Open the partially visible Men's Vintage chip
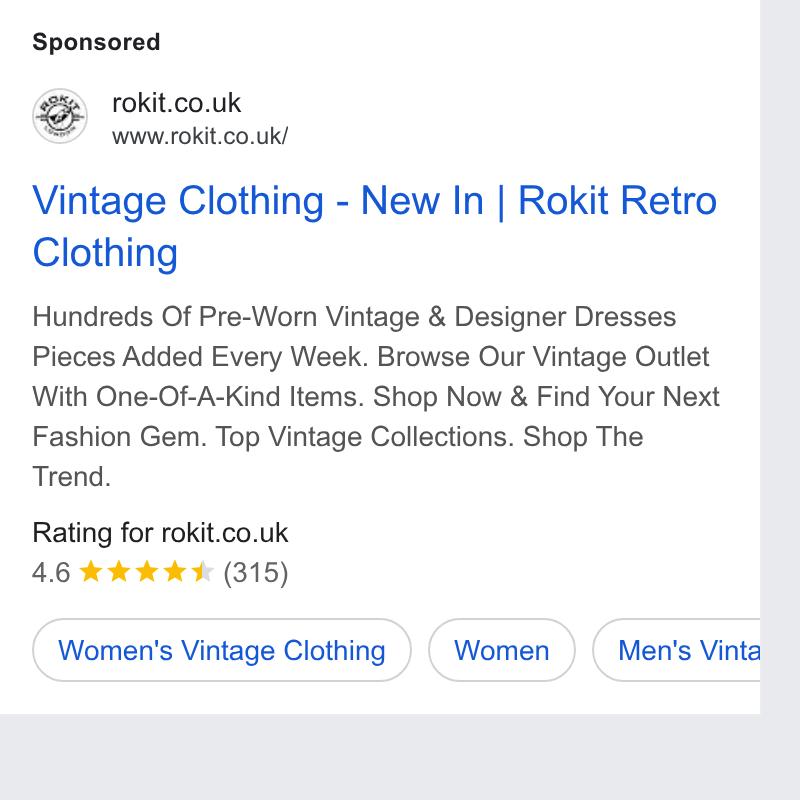This screenshot has height=800, width=800. click(x=676, y=650)
